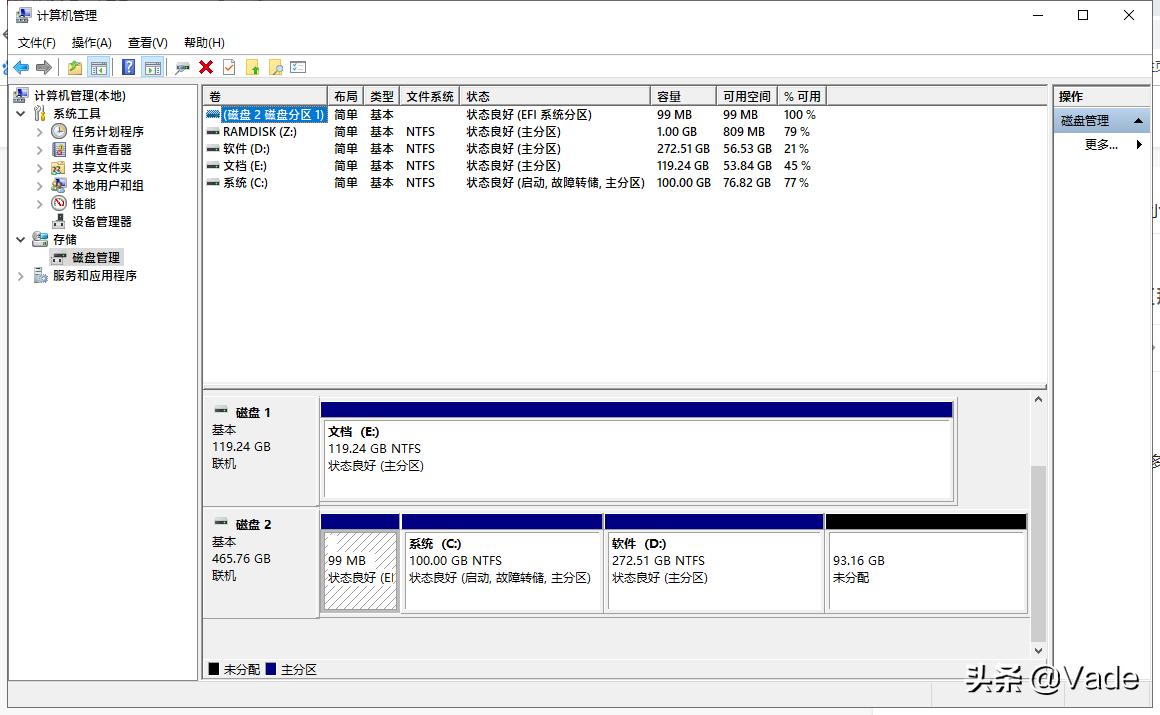
Task: Click 更多... in the actions pane
Action: (1100, 145)
